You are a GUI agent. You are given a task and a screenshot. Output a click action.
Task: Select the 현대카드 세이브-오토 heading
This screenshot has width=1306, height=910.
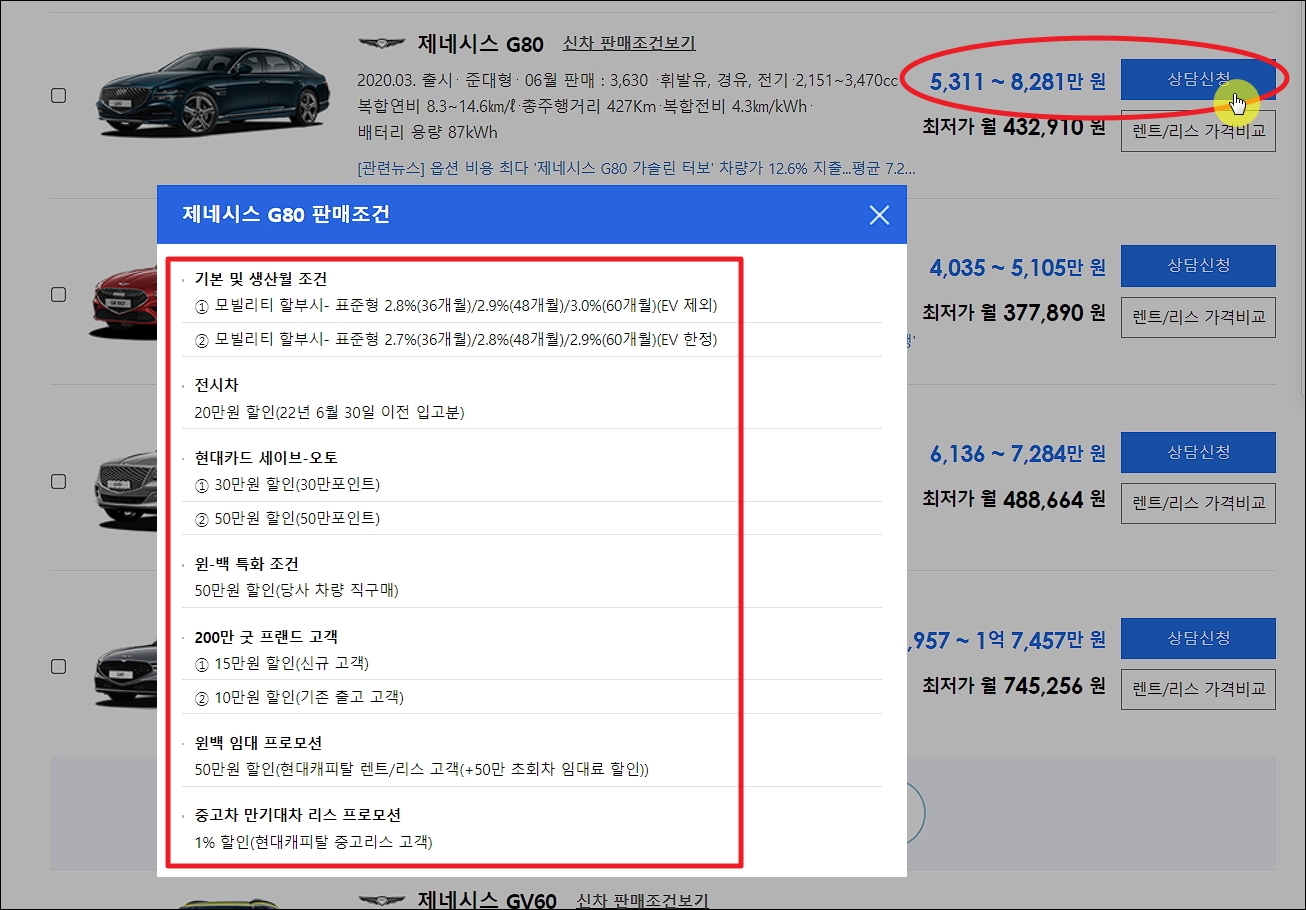[x=266, y=458]
